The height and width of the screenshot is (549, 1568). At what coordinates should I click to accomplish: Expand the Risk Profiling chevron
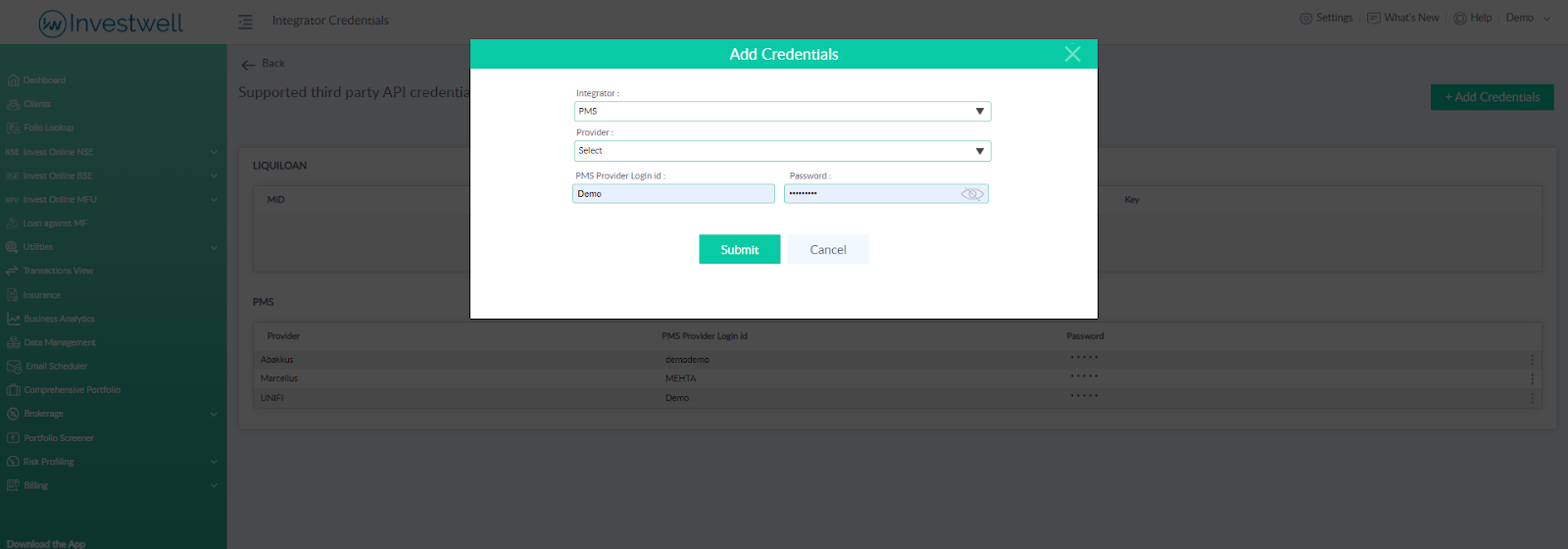click(x=214, y=462)
